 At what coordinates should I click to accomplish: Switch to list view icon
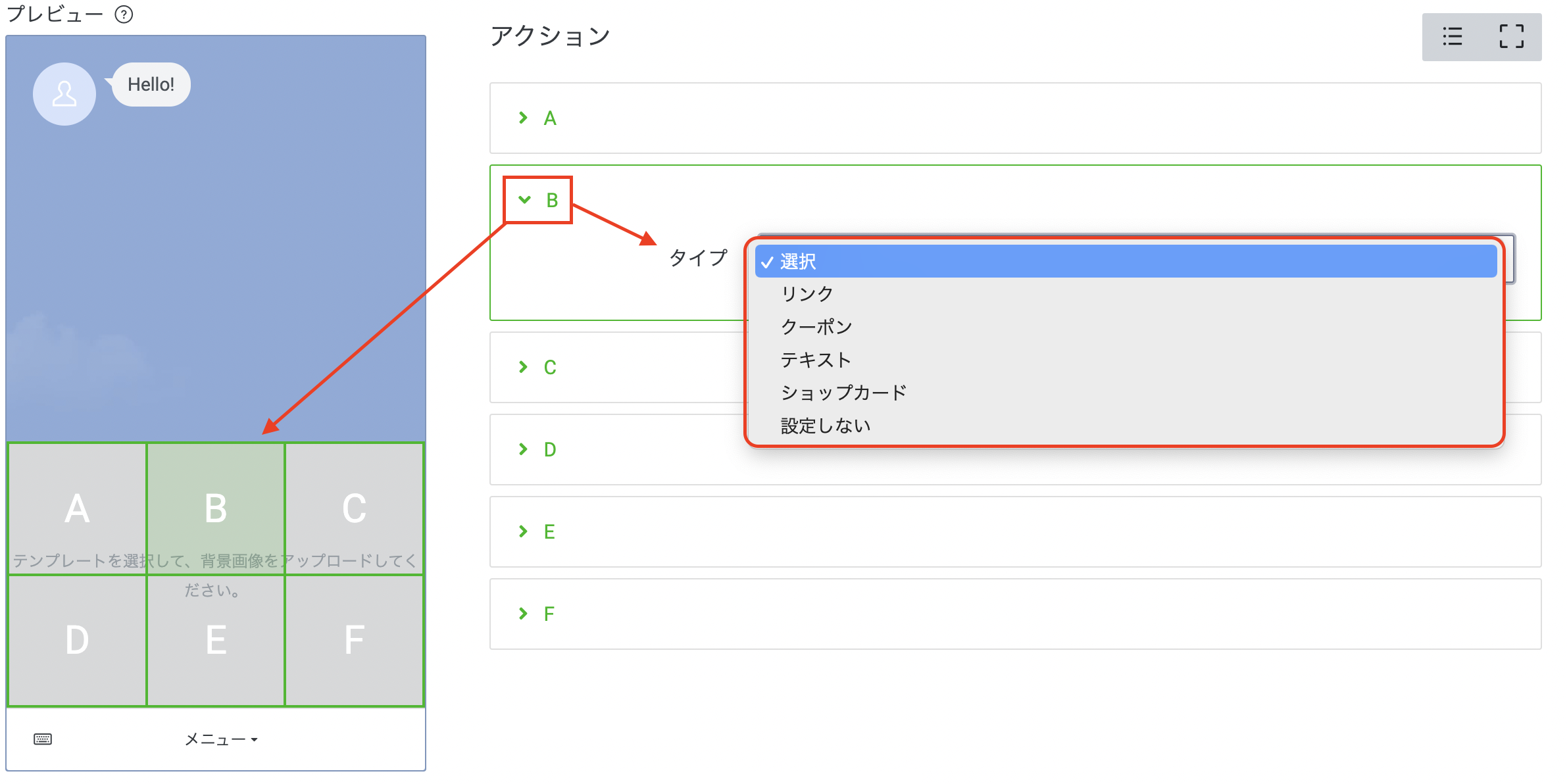(1453, 36)
